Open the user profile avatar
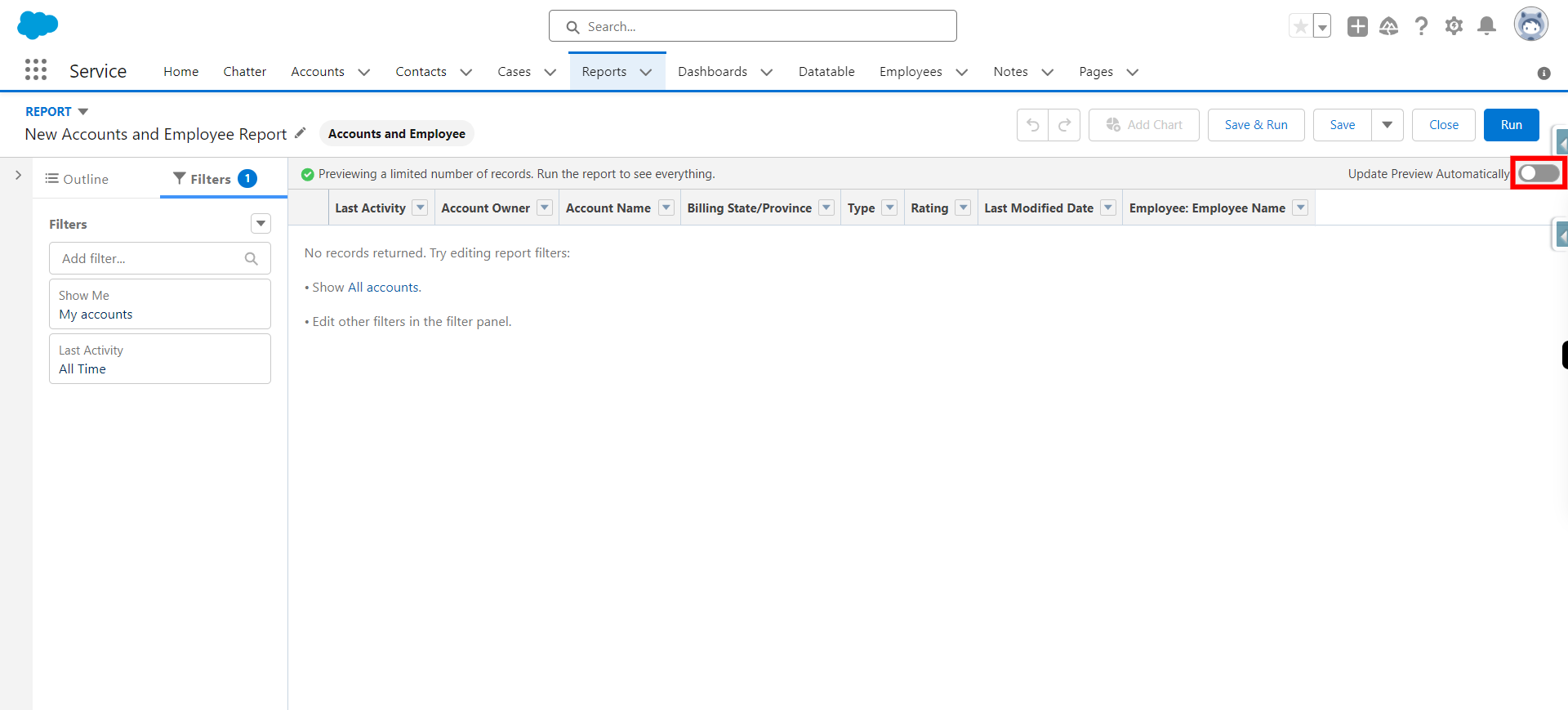 (x=1531, y=25)
